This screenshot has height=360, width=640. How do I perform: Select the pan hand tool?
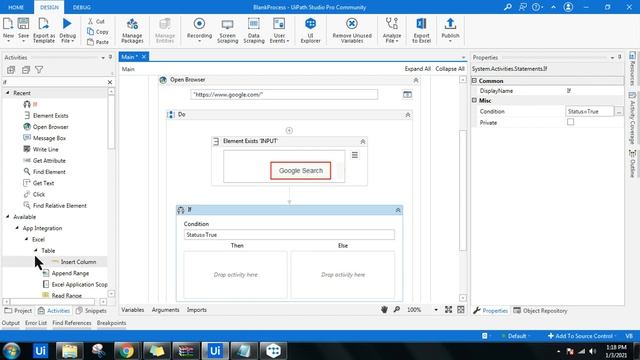[384, 310]
